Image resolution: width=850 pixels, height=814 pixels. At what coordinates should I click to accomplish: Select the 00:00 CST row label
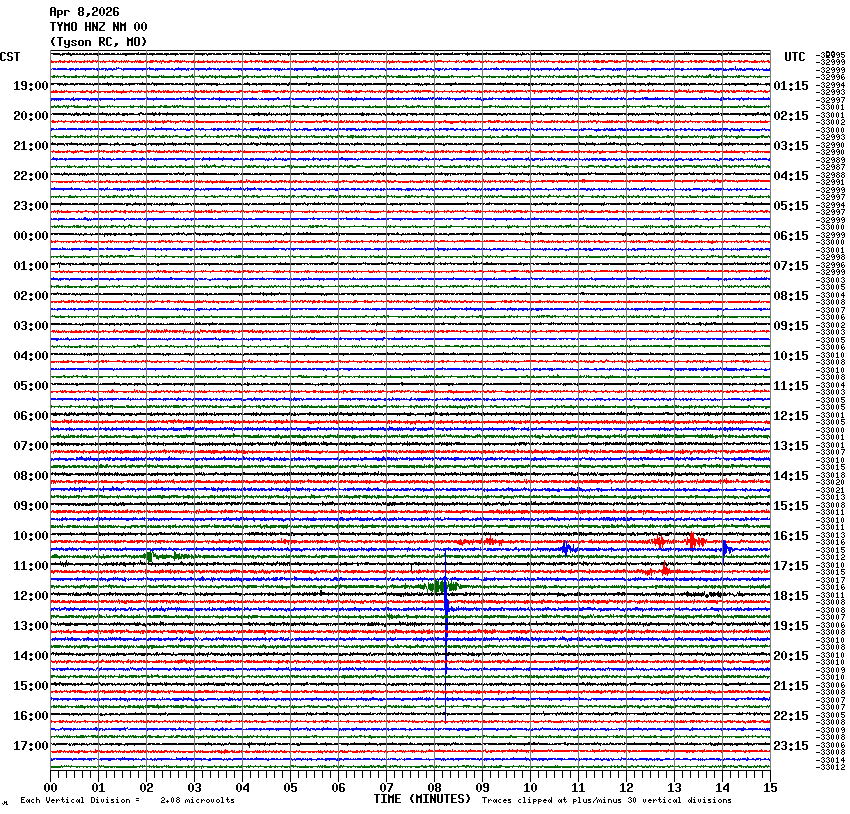[31, 236]
